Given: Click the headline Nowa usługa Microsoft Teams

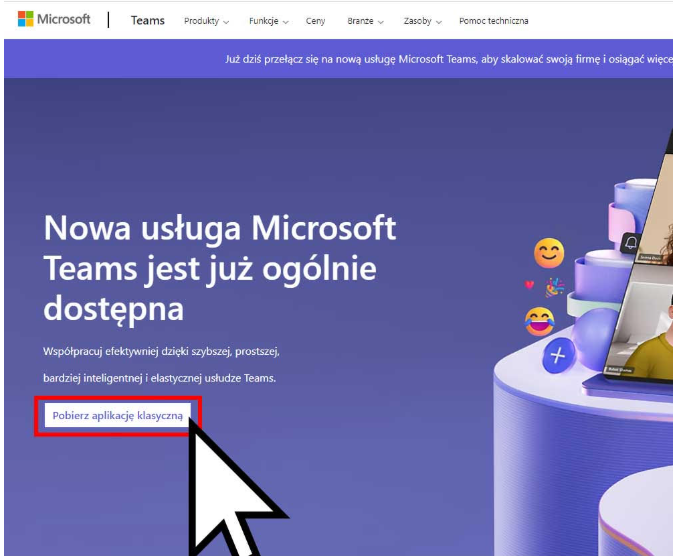Looking at the screenshot, I should [220, 267].
